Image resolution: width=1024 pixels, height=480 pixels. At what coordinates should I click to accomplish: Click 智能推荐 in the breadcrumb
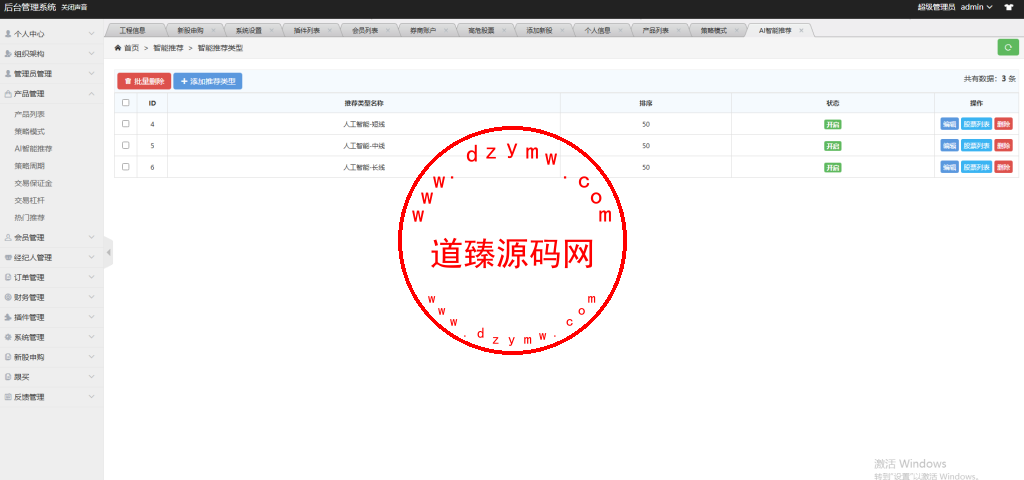pos(168,48)
